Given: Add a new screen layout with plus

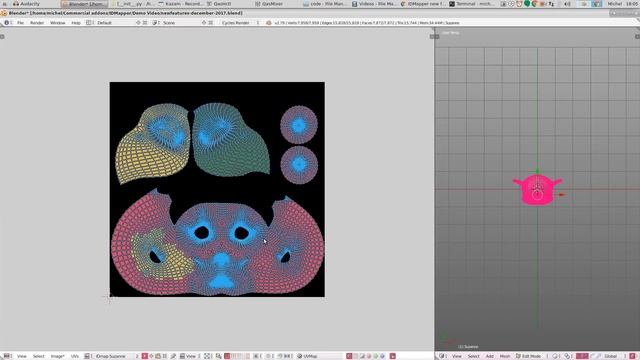Looking at the screenshot, I should coord(138,23).
